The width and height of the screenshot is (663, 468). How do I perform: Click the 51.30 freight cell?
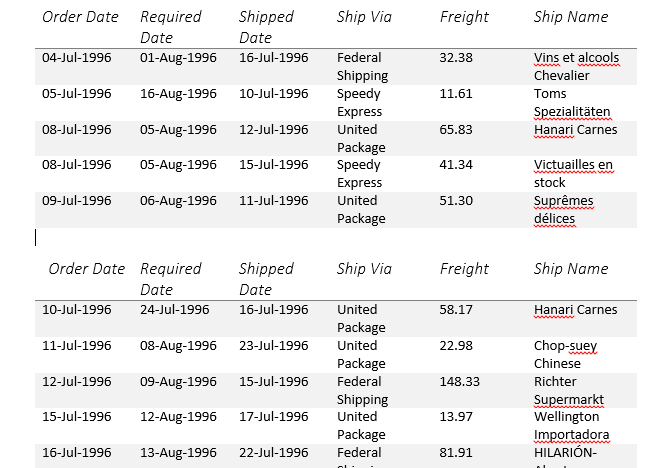coord(456,201)
